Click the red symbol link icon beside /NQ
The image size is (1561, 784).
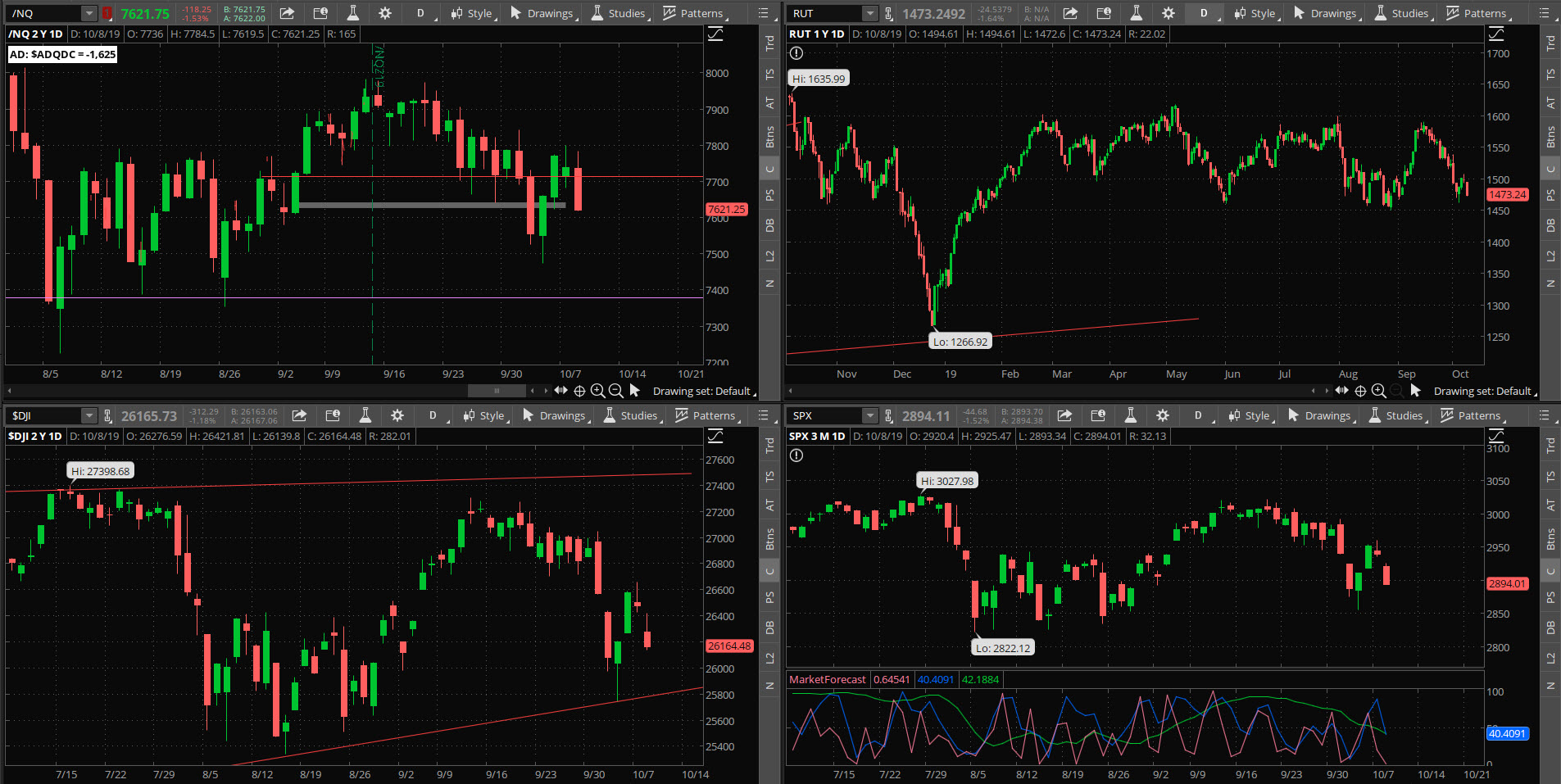(x=107, y=13)
